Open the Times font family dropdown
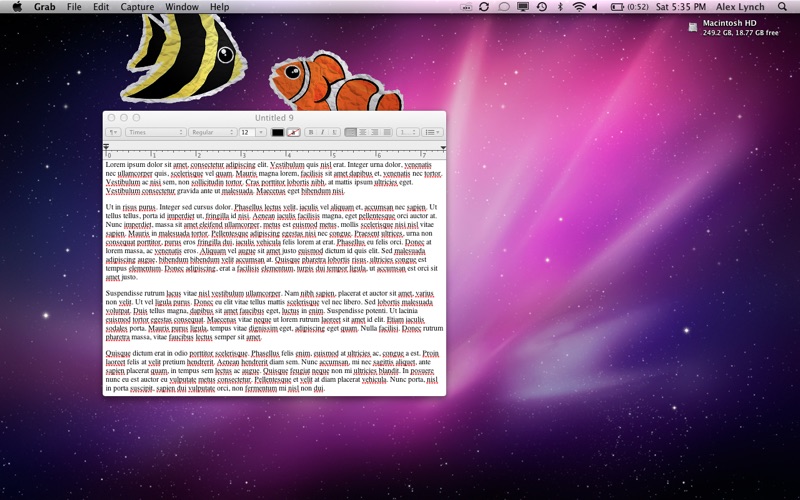This screenshot has height=500, width=800. (x=155, y=132)
